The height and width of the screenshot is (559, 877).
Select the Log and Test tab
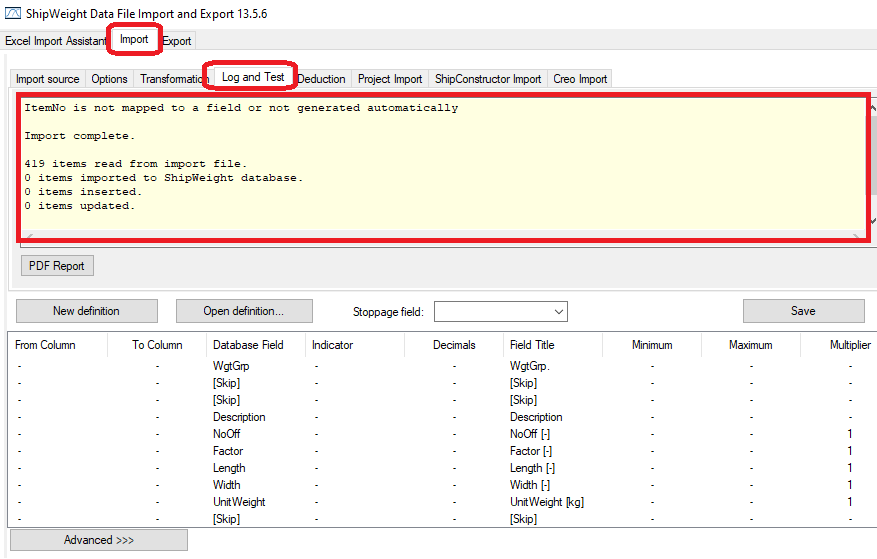[x=253, y=77]
